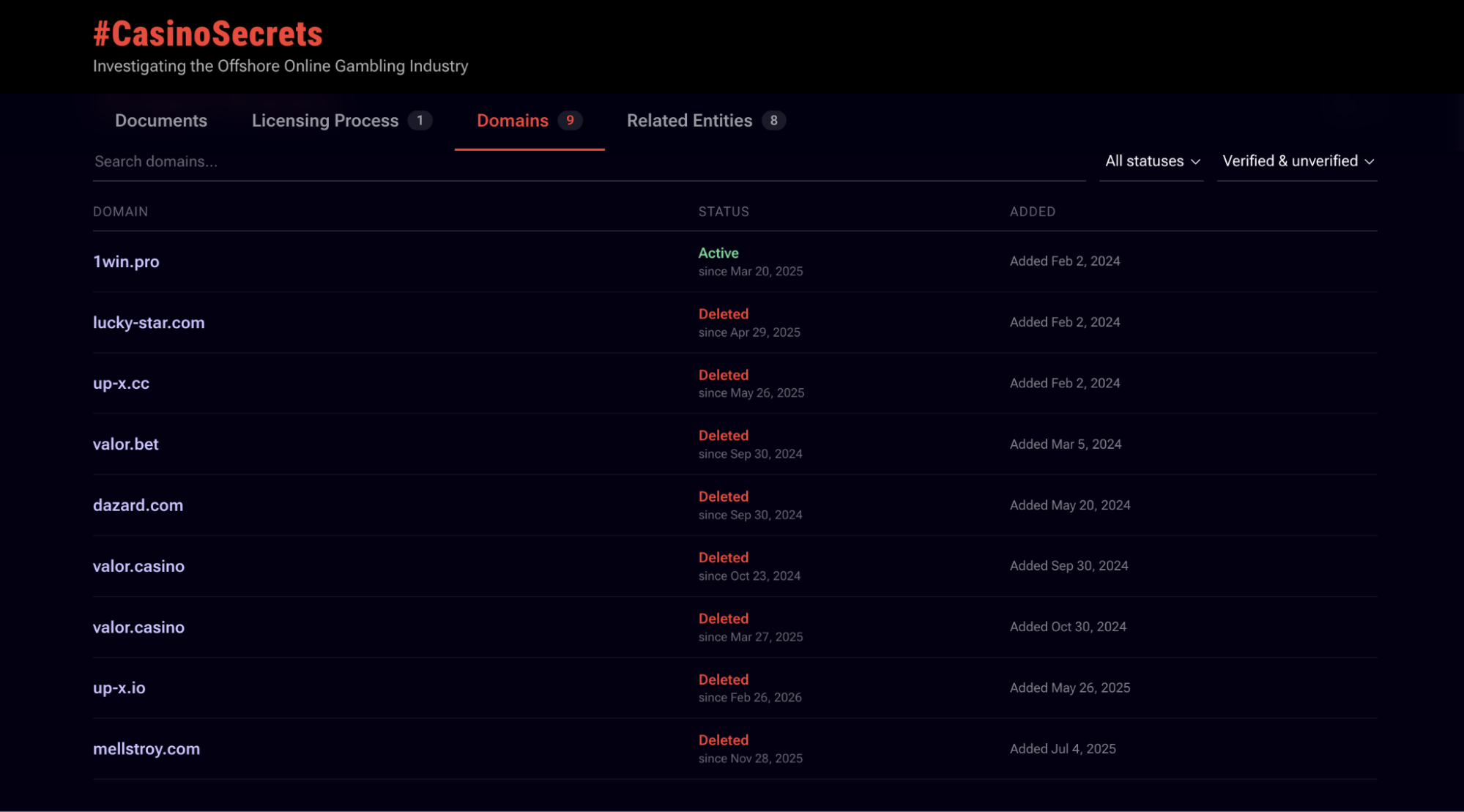Image resolution: width=1464 pixels, height=812 pixels.
Task: Click the tagline about offshore online gambling
Action: [280, 66]
